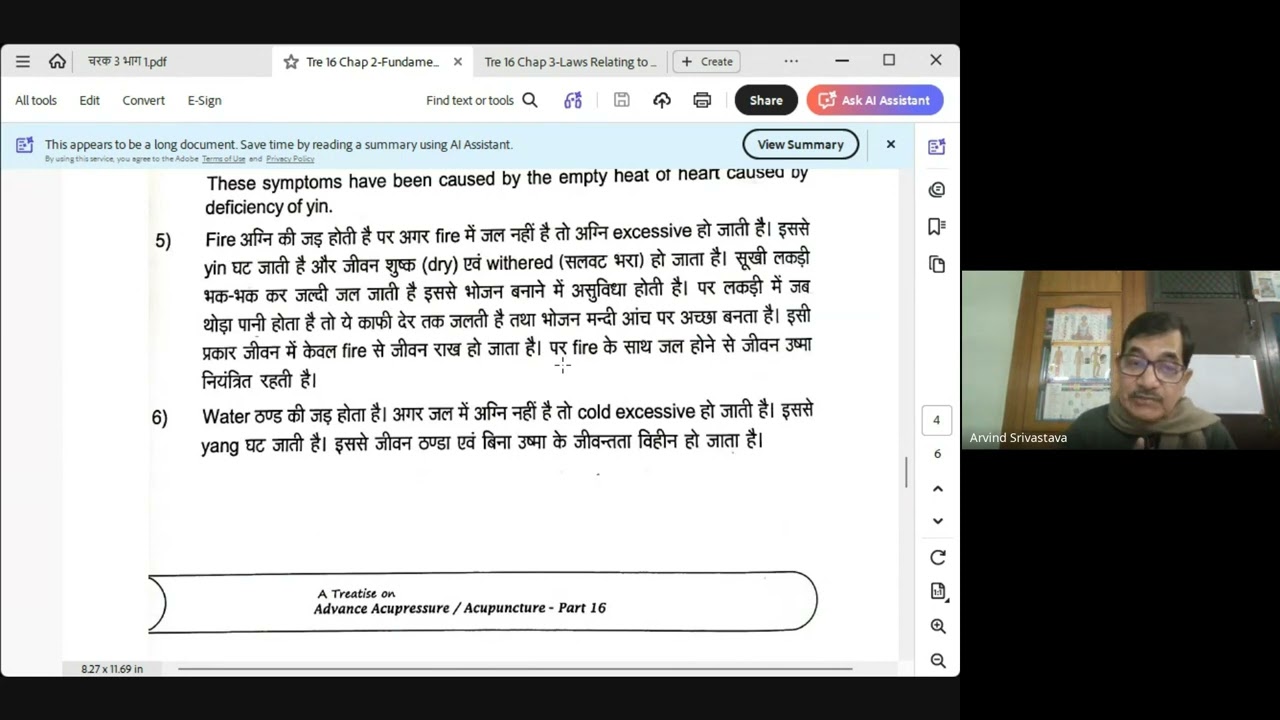Zoom in on the document
This screenshot has width=1280, height=720.
938,626
